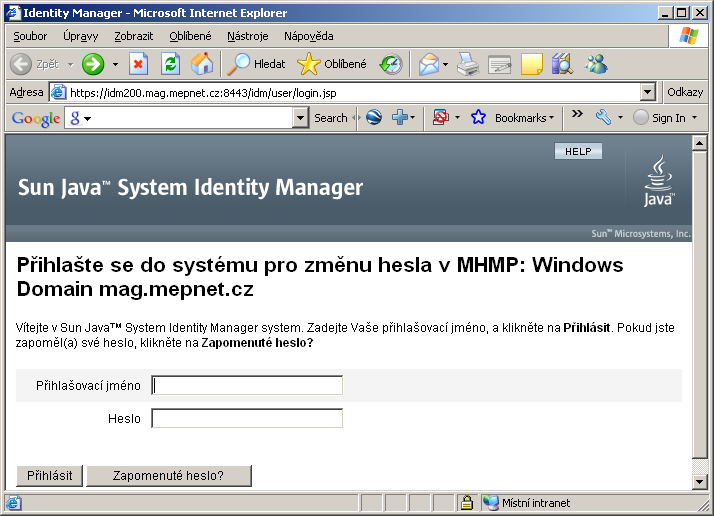Click the Print icon

(468, 64)
